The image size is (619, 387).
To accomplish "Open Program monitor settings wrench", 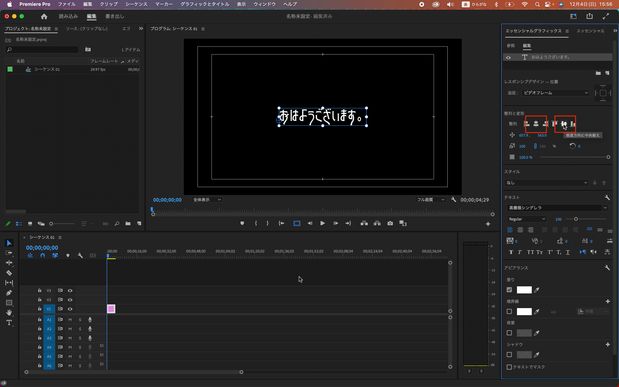I will tap(454, 200).
